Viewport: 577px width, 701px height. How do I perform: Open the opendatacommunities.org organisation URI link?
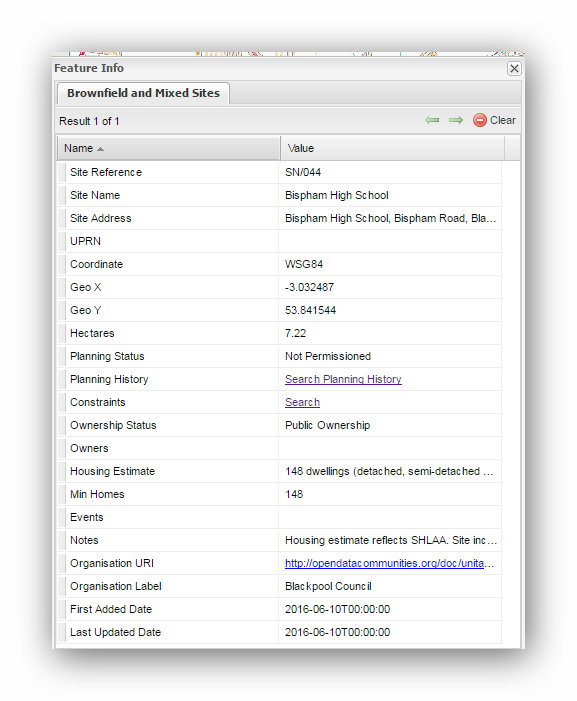[389, 563]
